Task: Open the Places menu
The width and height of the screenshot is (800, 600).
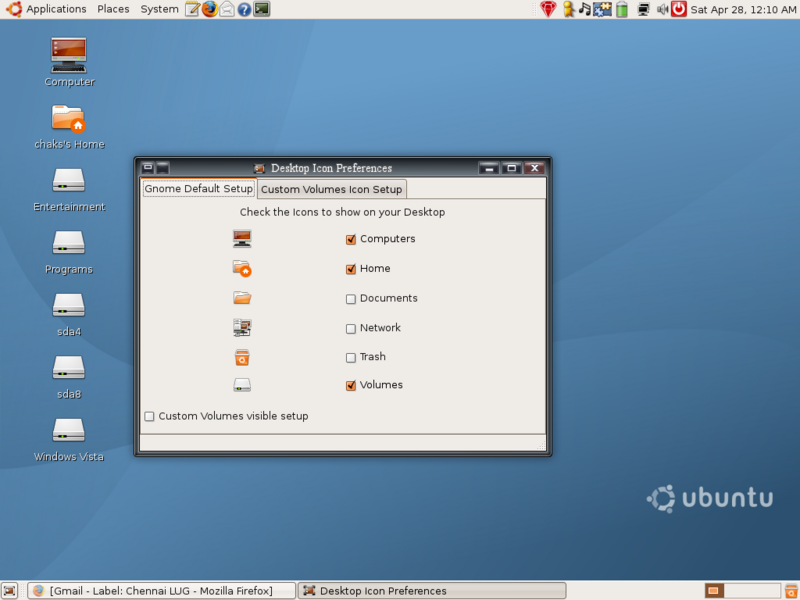Action: [113, 9]
